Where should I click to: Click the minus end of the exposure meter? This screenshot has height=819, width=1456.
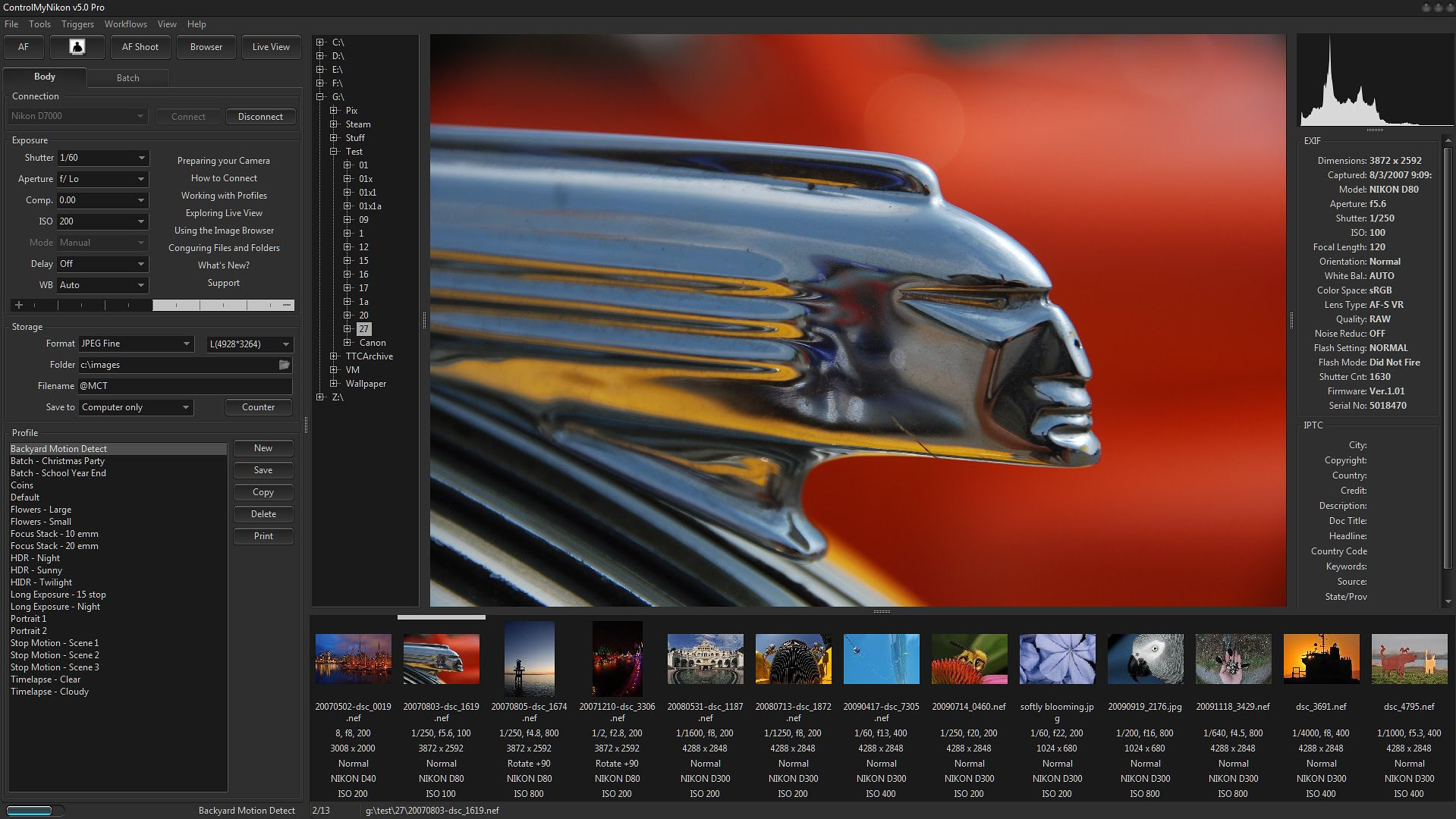[287, 305]
